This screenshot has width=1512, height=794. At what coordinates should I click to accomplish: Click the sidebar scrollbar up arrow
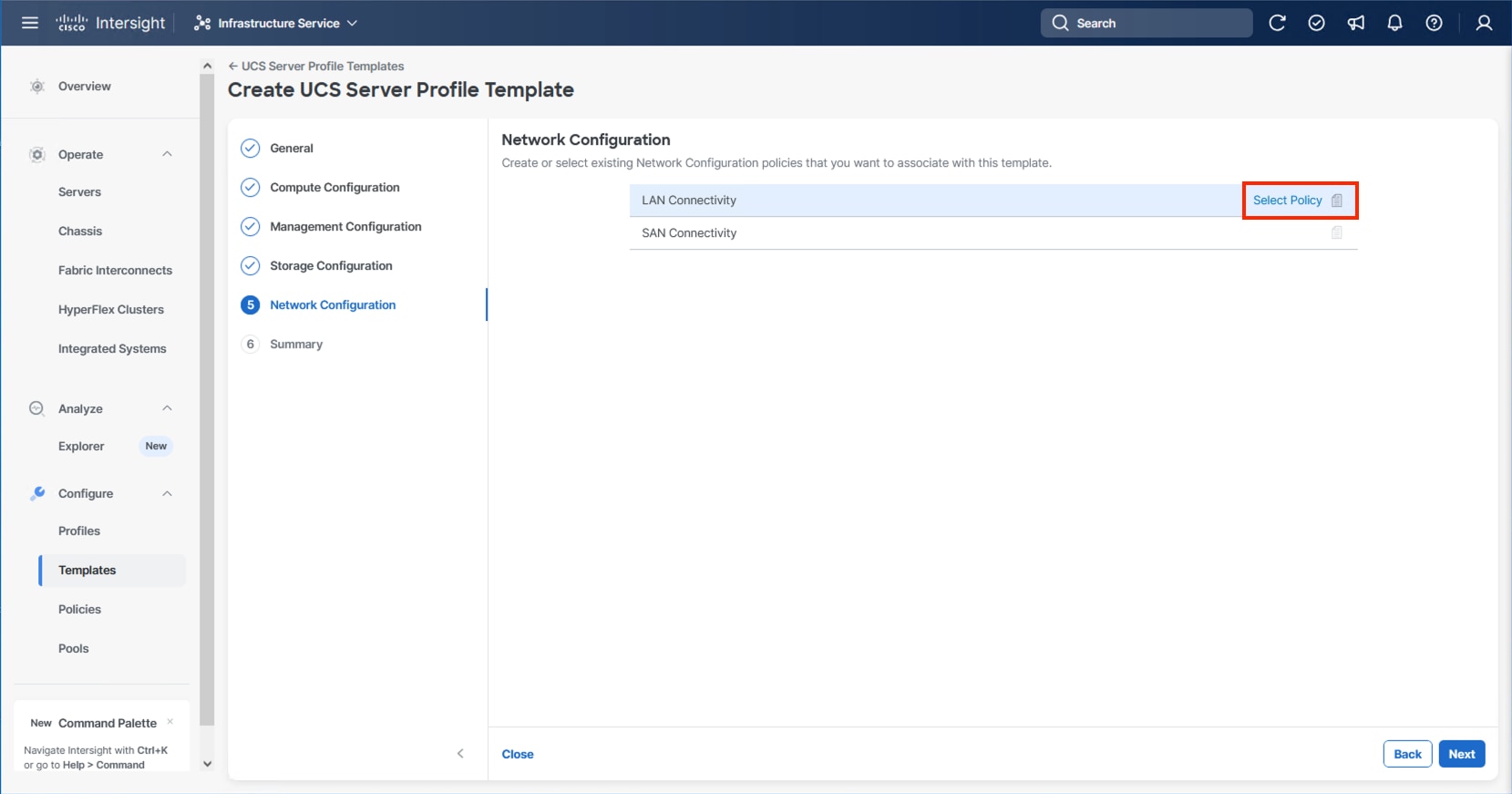click(207, 66)
